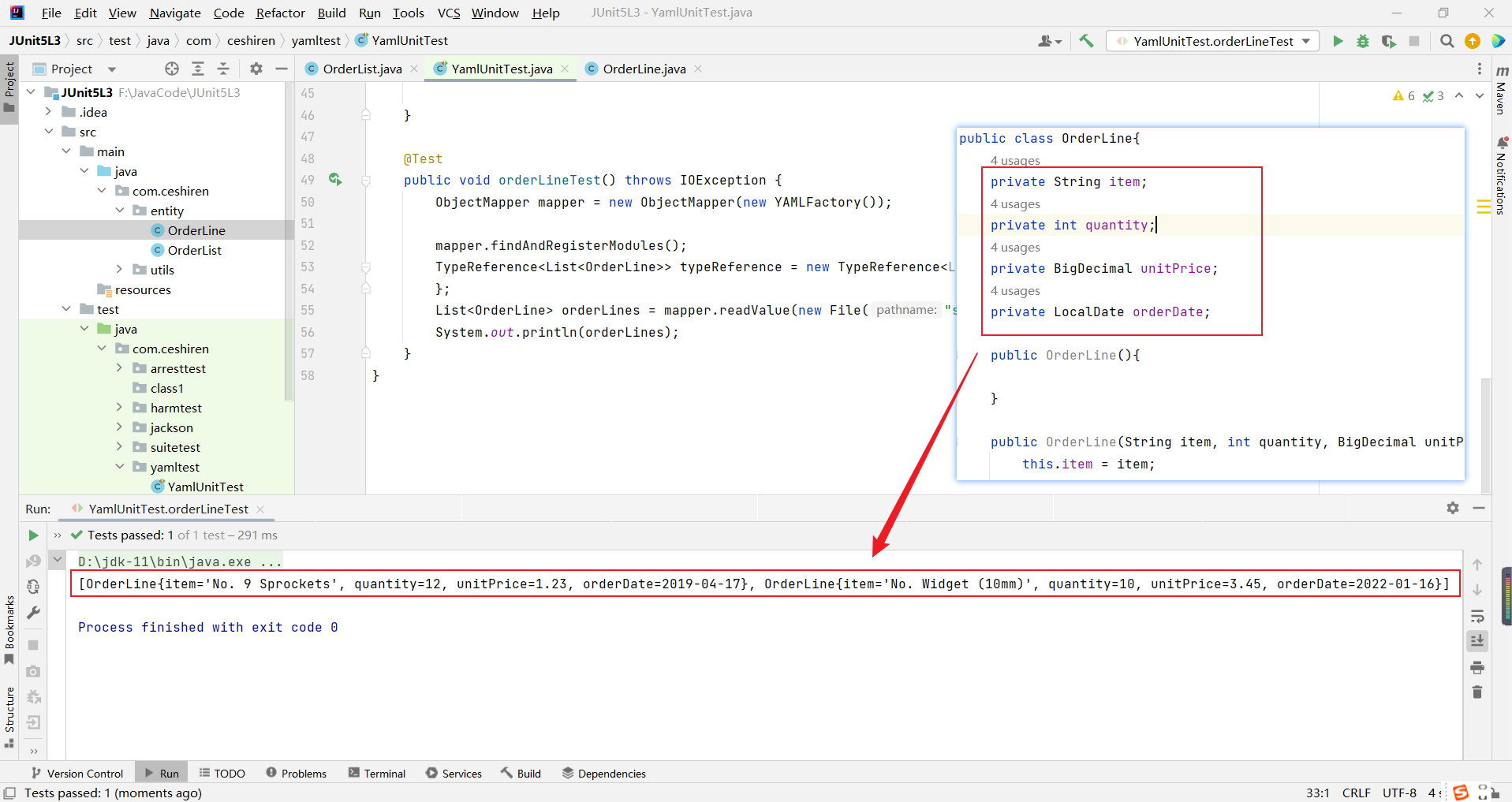Click Collapse All in Project panel
The height and width of the screenshot is (802, 1512).
(x=223, y=69)
